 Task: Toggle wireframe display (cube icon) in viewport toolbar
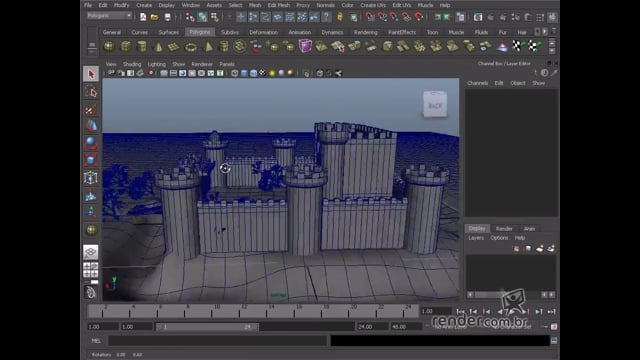click(x=235, y=73)
